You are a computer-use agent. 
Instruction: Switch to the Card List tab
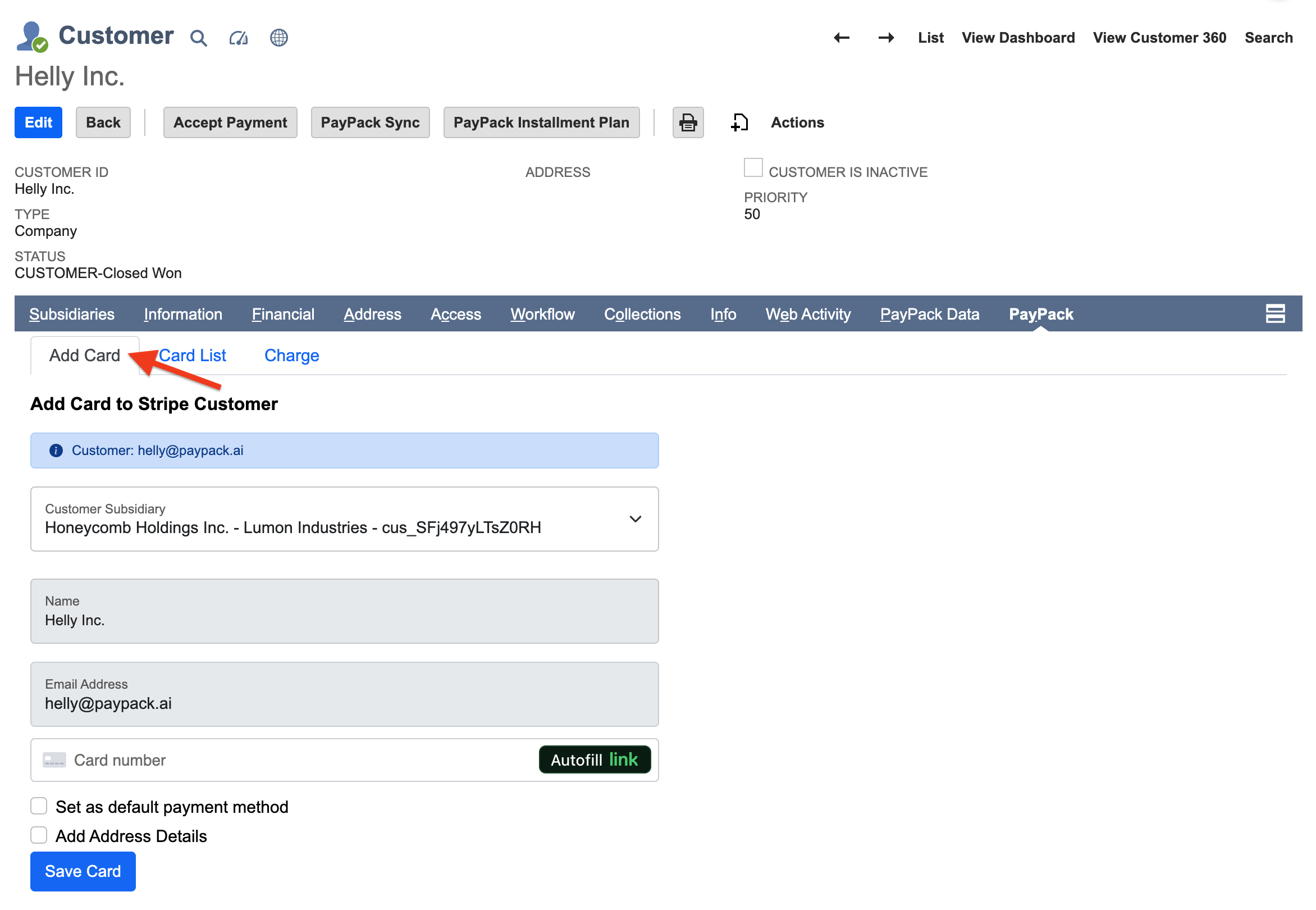click(193, 355)
